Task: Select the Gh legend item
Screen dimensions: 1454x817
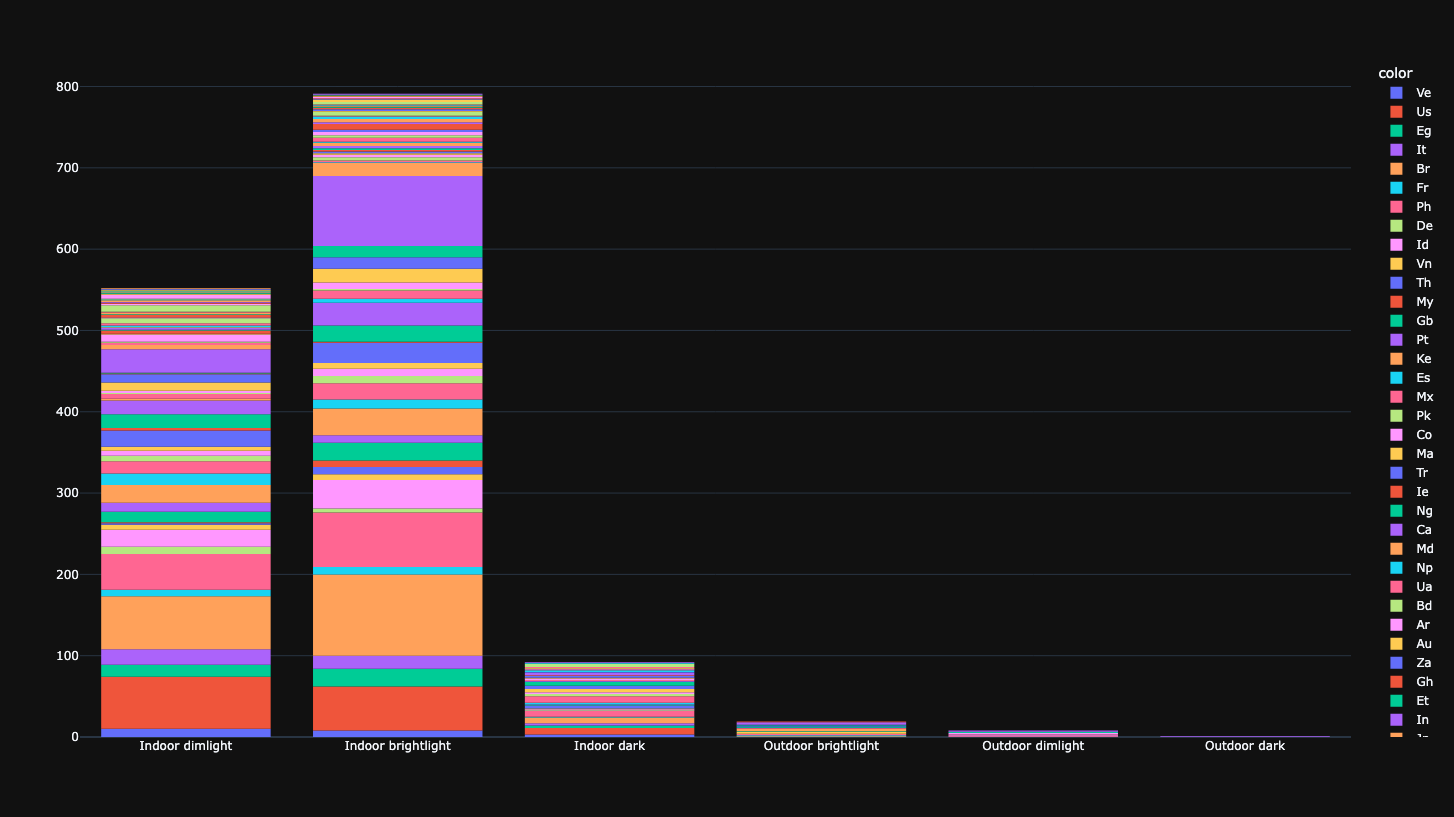Action: [1411, 682]
